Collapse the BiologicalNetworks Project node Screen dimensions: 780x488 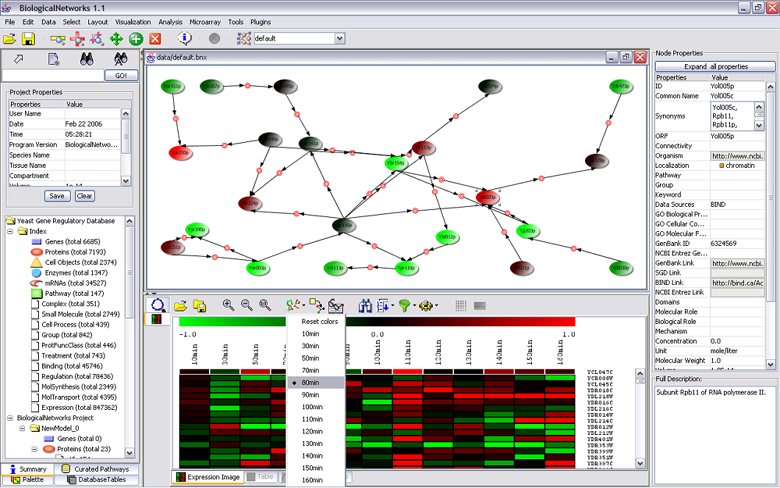pyautogui.click(x=10, y=418)
